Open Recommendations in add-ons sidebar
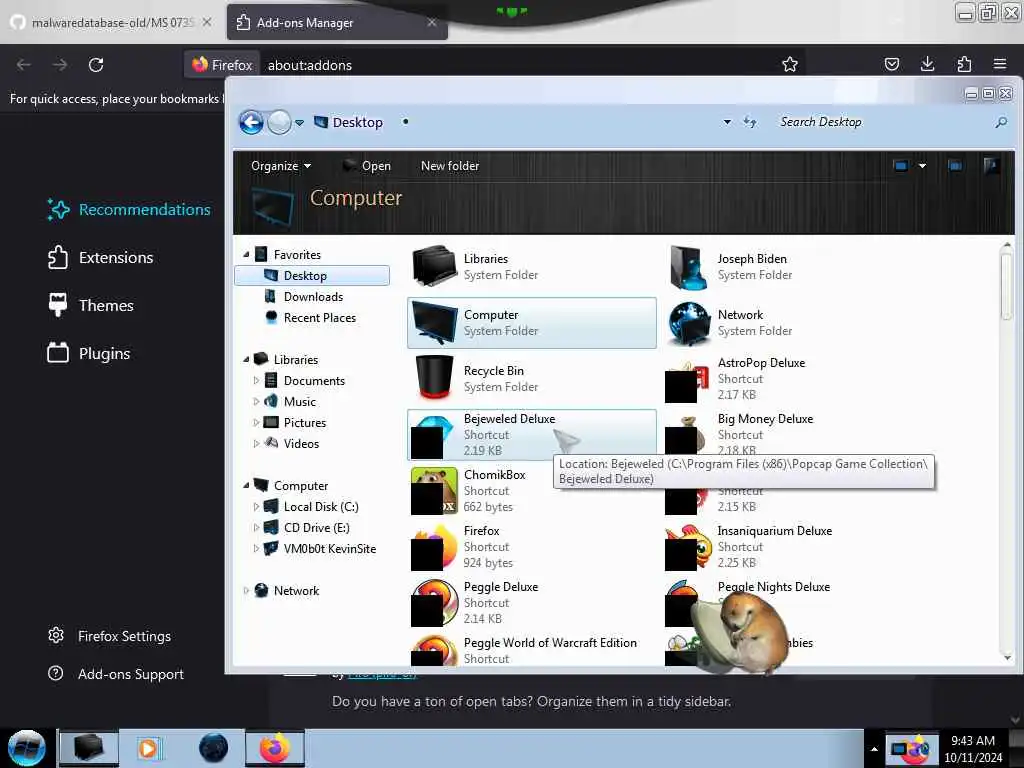 (129, 210)
